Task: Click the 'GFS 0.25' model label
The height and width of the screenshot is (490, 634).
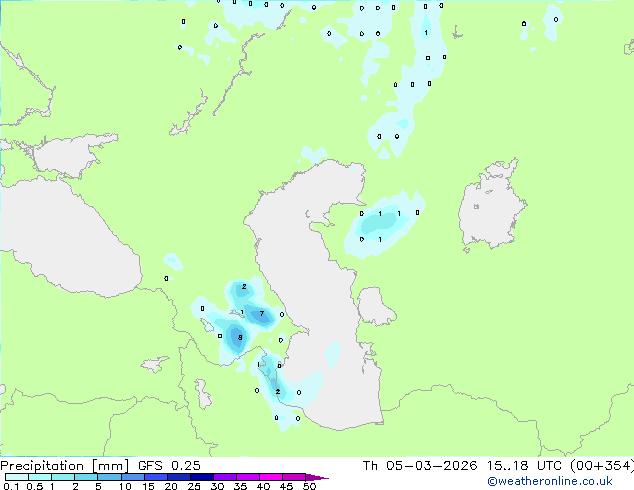Action: click(x=169, y=466)
